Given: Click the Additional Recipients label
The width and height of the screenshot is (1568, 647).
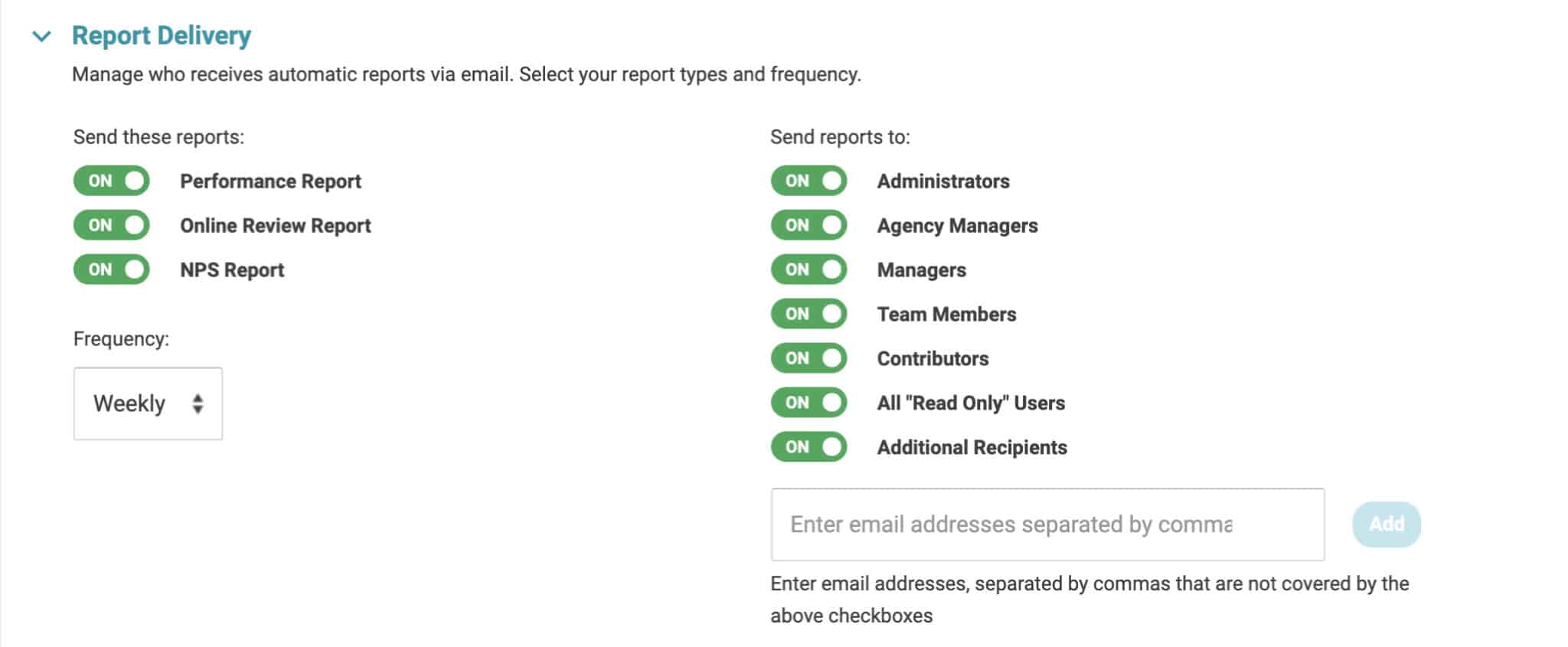Looking at the screenshot, I should tap(972, 447).
